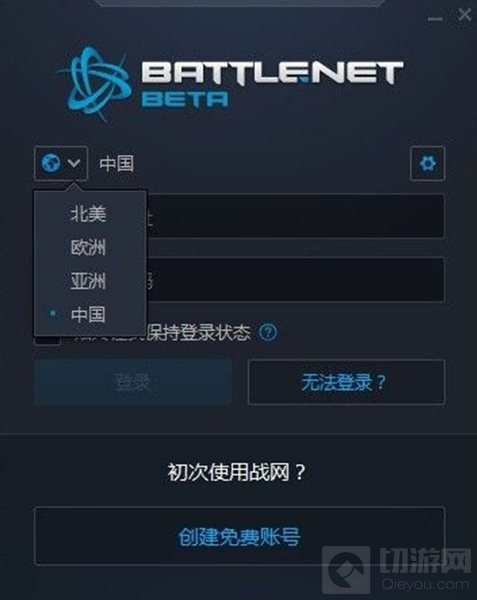Viewport: 477px width, 600px height.
Task: Select 欧洲 region from list
Action: 90,247
